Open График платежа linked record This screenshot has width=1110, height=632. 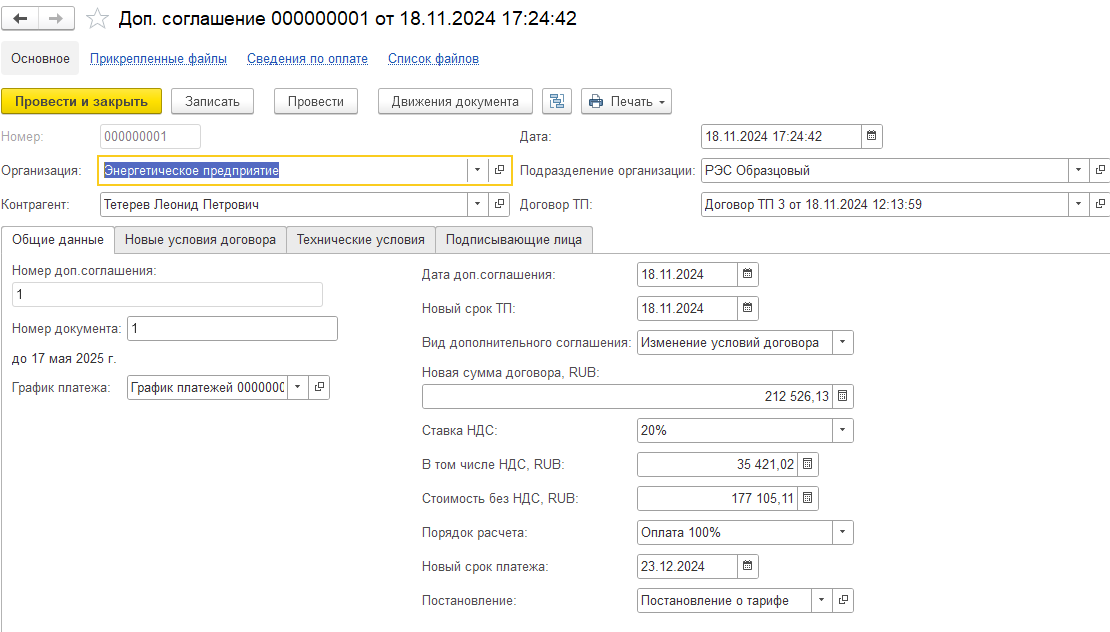(318, 387)
